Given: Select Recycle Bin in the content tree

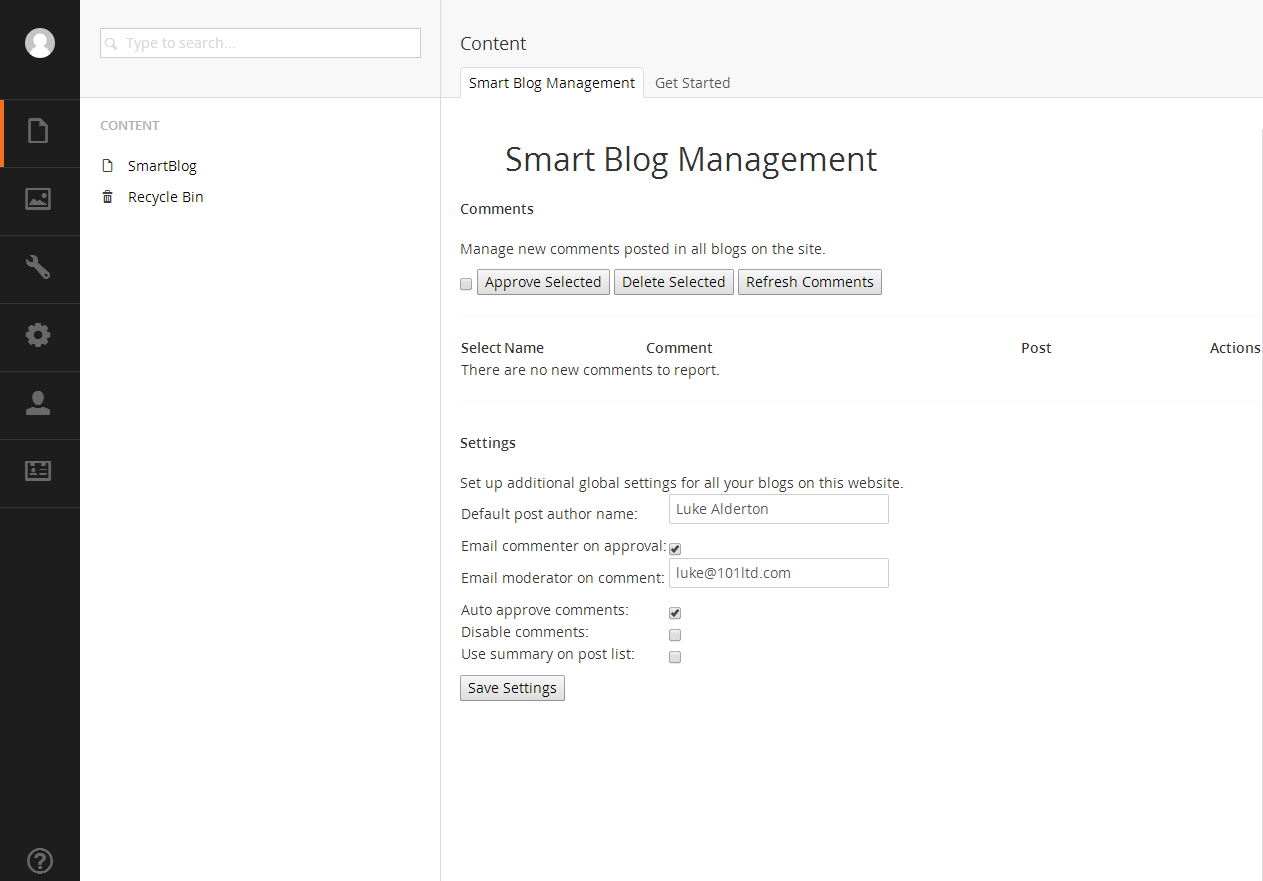Looking at the screenshot, I should click(x=166, y=197).
